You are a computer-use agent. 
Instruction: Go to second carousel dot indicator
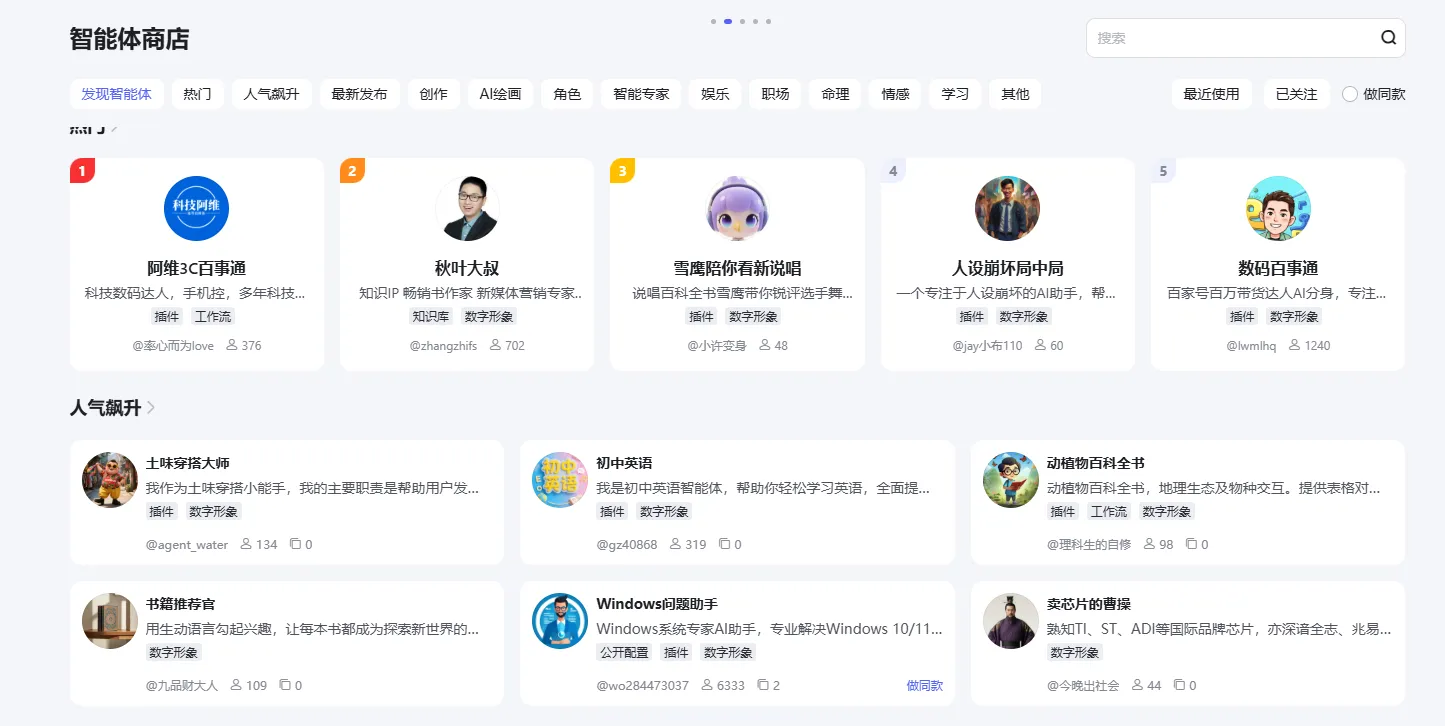tap(728, 21)
